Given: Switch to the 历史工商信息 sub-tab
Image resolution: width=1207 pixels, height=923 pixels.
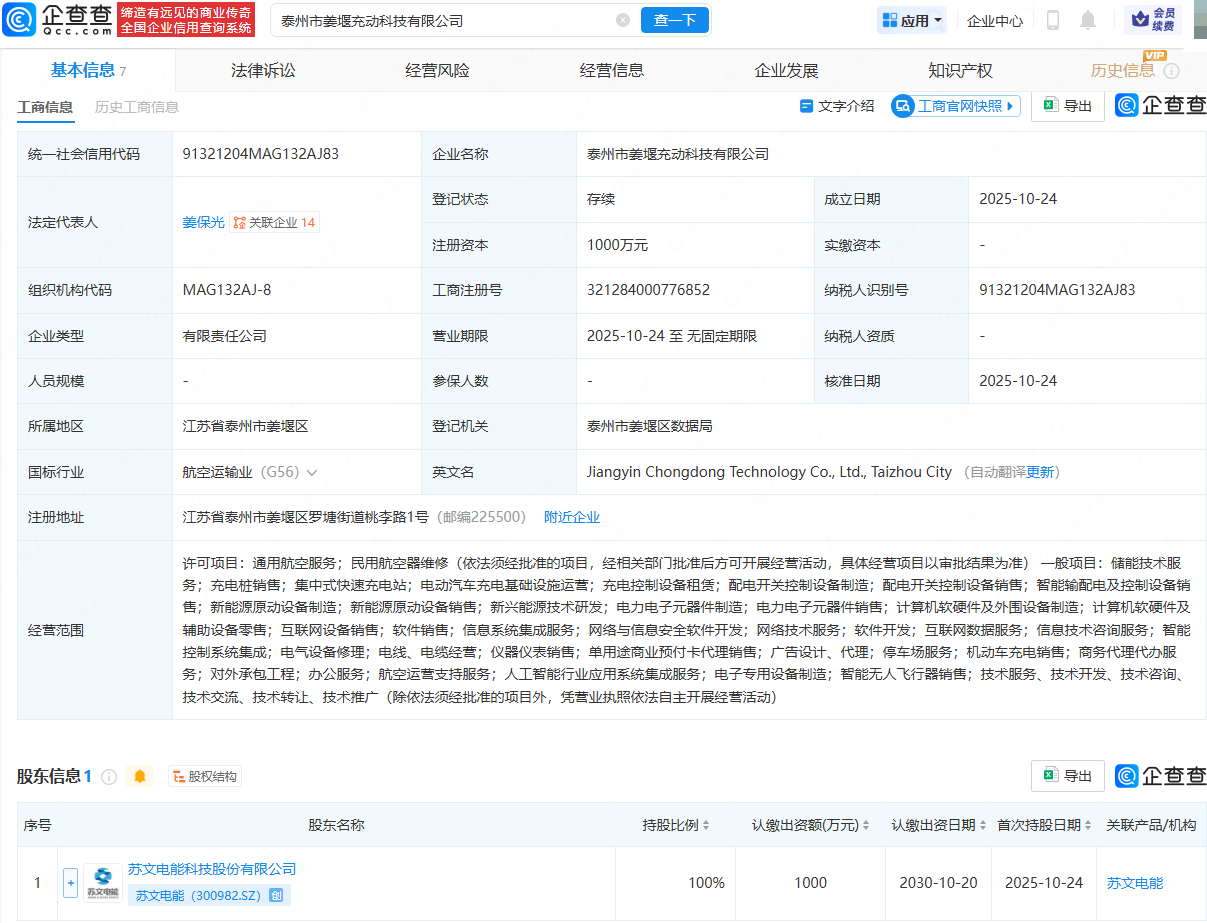Looking at the screenshot, I should [136, 107].
